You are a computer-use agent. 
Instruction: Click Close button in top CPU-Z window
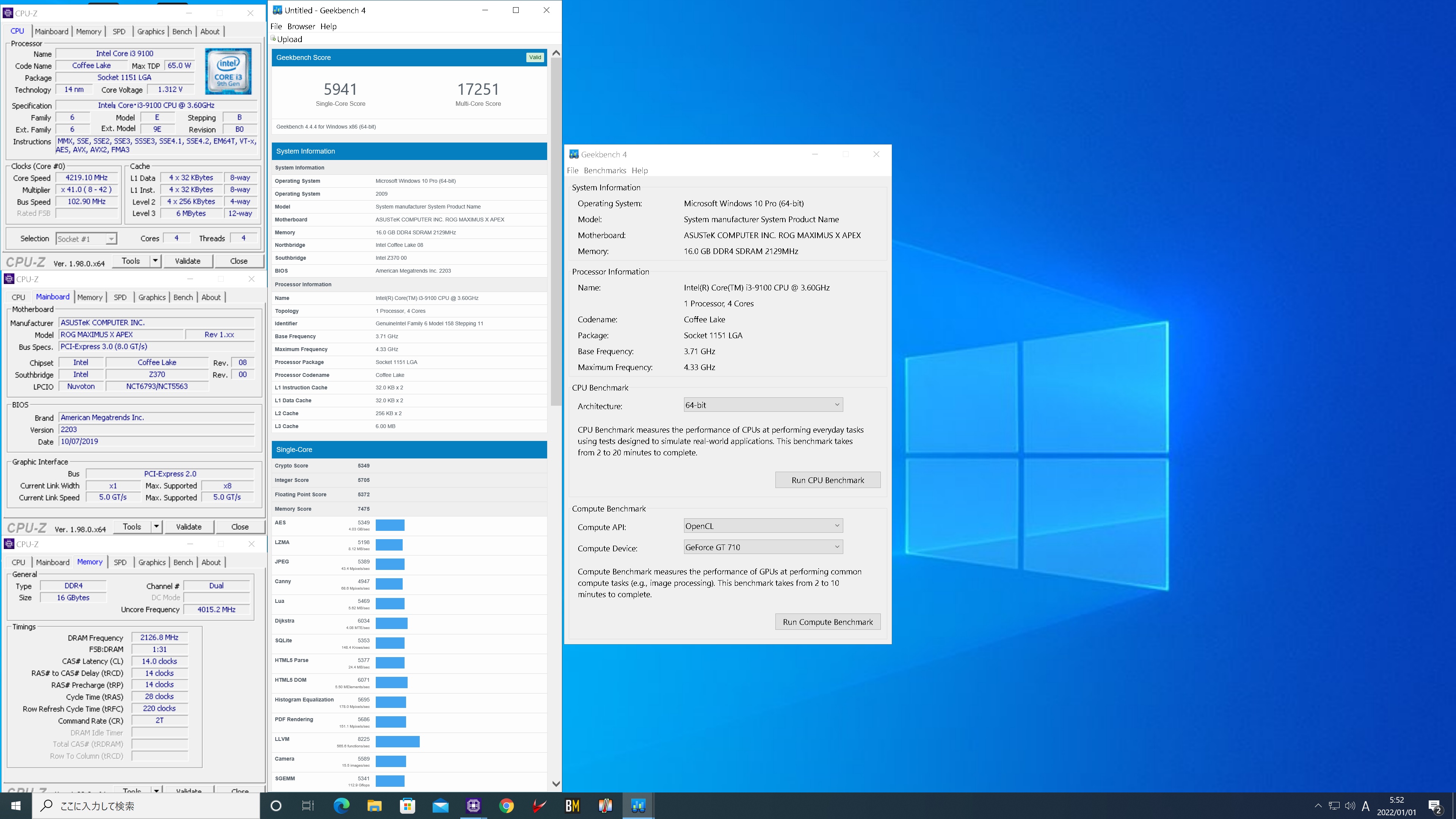tap(238, 260)
